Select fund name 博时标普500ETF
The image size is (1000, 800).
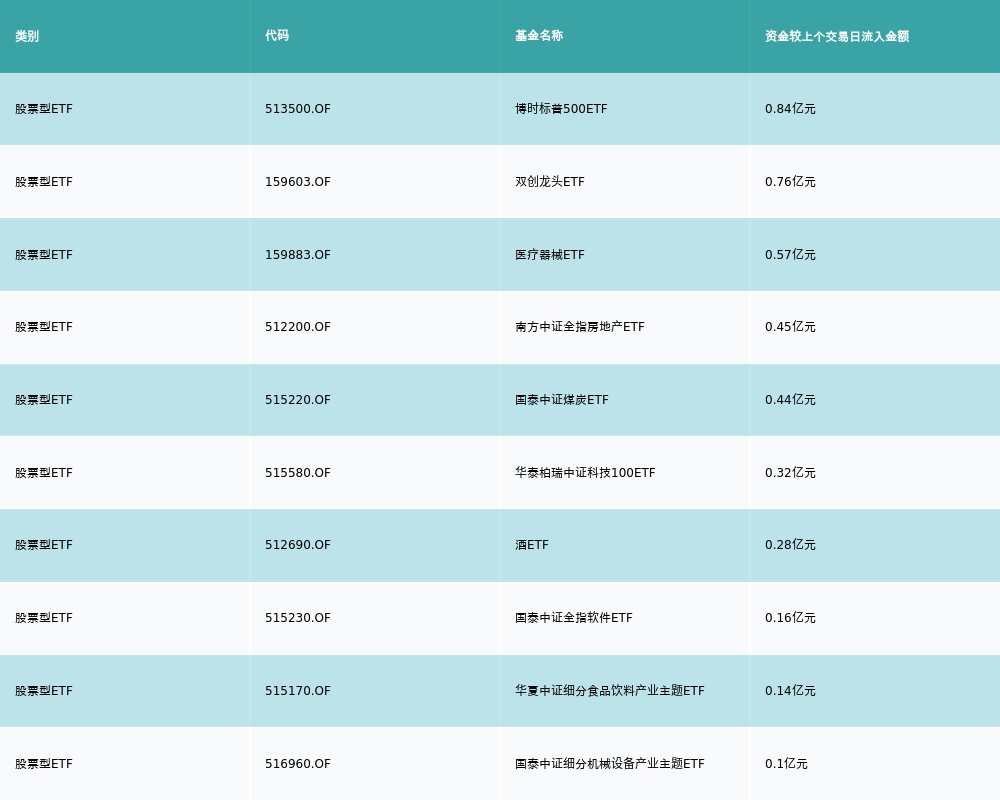pyautogui.click(x=561, y=109)
